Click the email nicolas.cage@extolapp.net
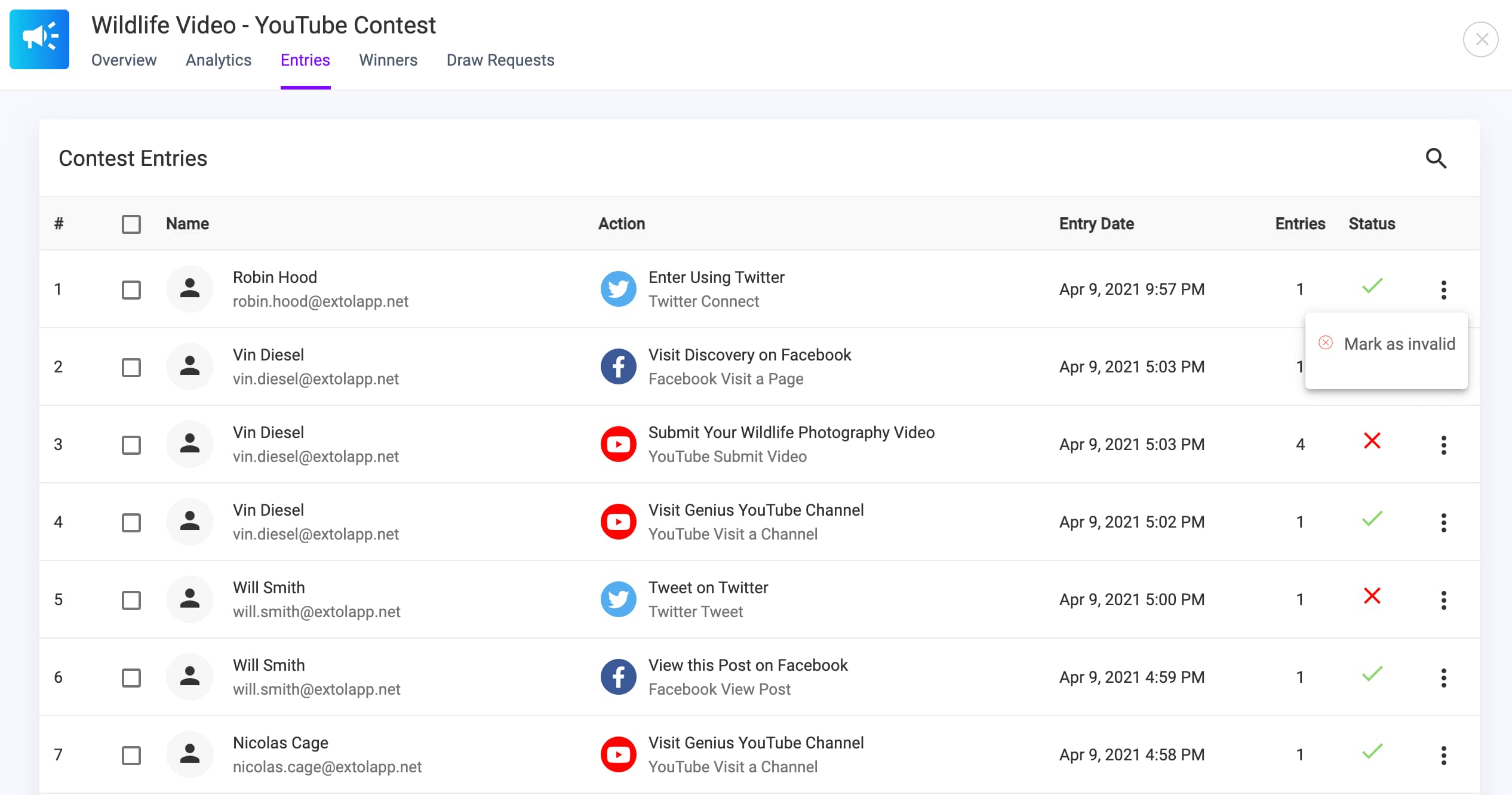Viewport: 1512px width, 795px height. [x=327, y=767]
